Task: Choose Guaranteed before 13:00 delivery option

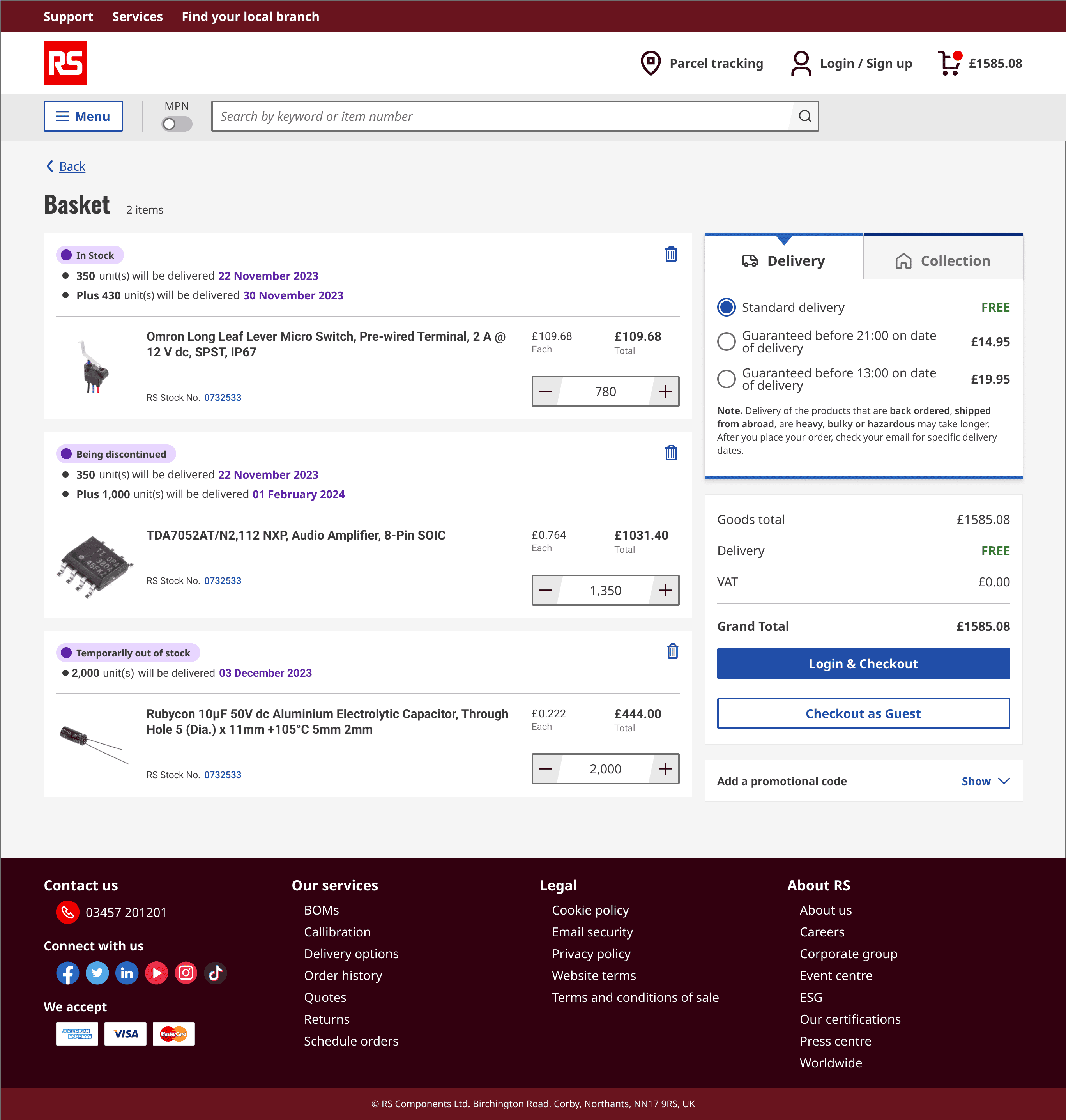Action: click(726, 379)
